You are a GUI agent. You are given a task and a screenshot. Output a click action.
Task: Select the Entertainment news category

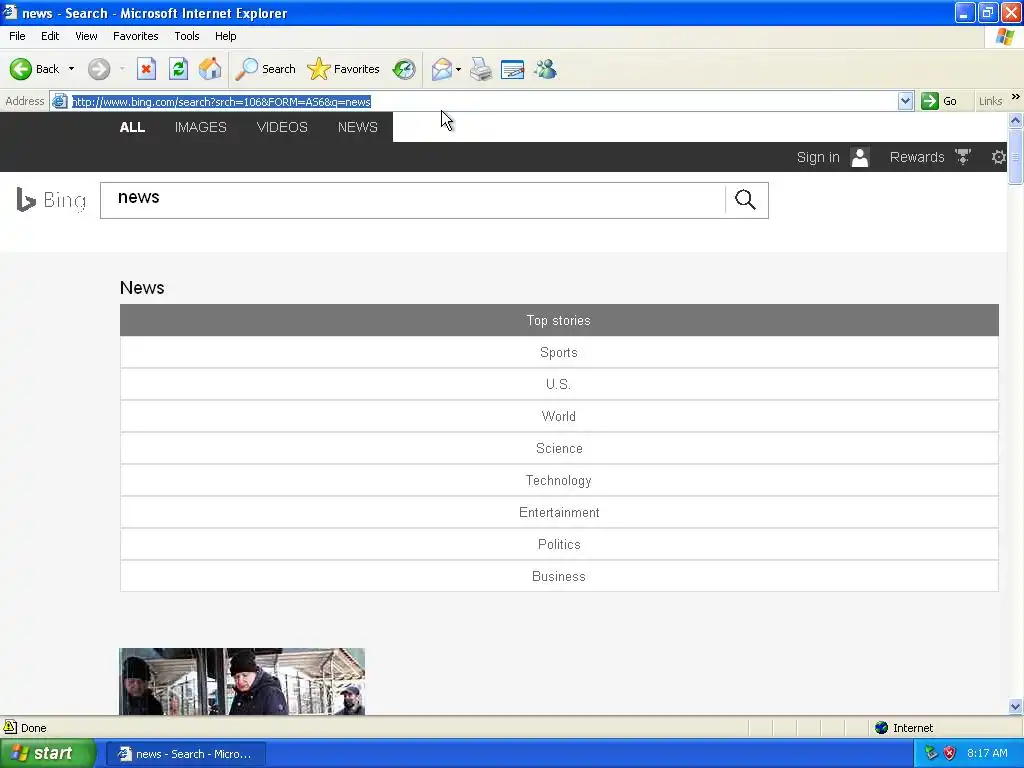tap(559, 512)
